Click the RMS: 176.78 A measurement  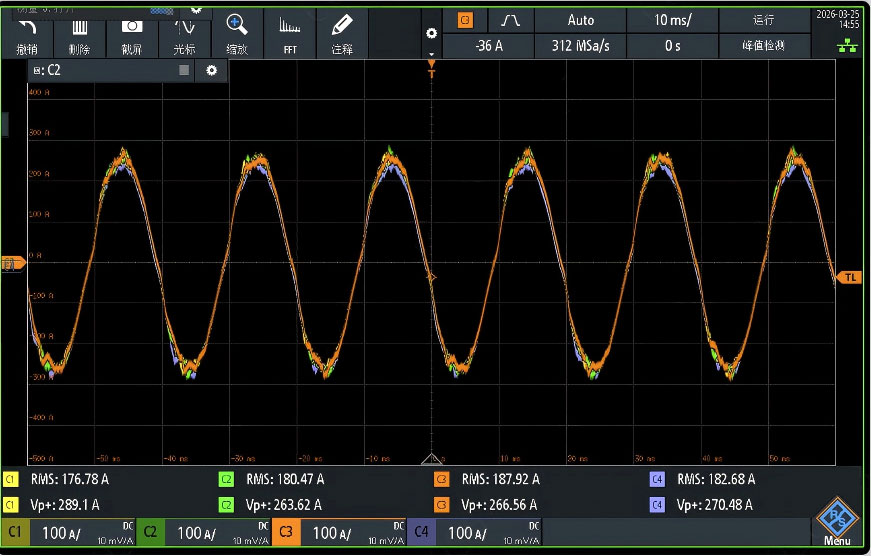point(69,479)
